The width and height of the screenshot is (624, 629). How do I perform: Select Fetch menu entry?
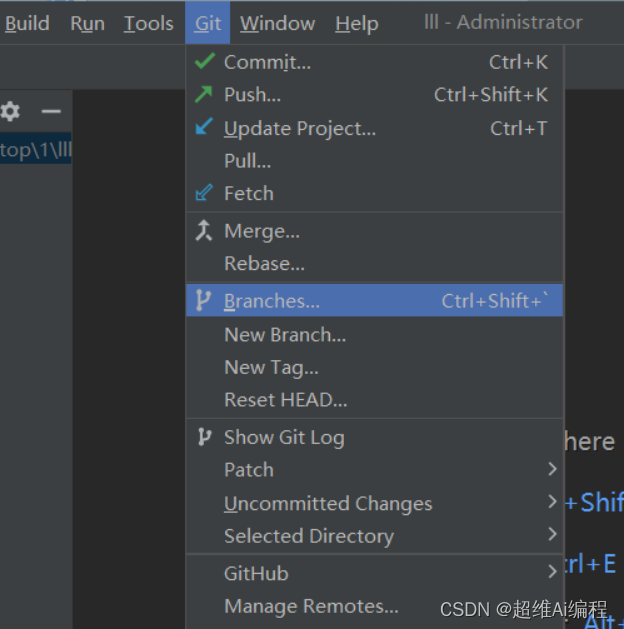pos(375,193)
